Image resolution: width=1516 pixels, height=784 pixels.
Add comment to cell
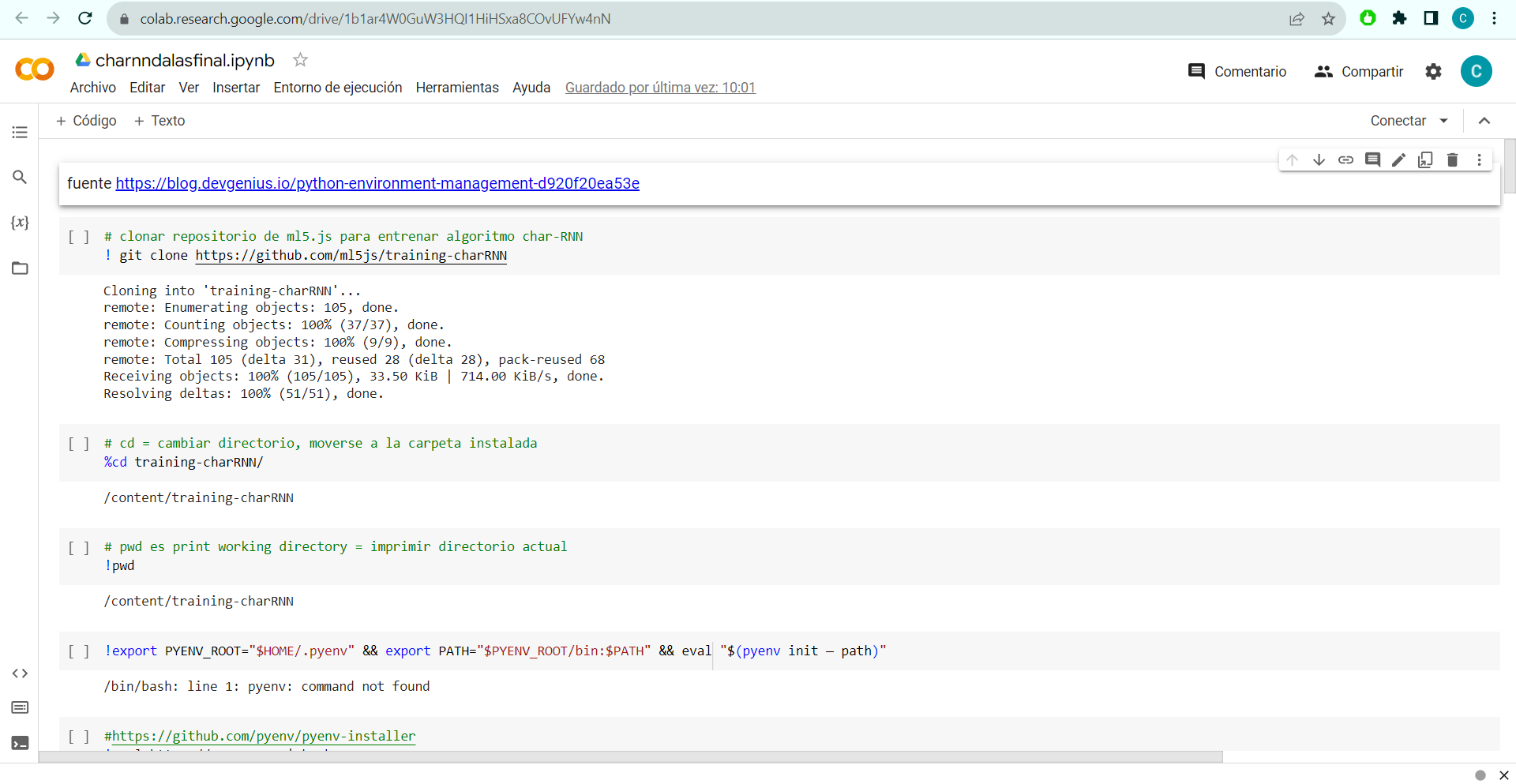1372,160
